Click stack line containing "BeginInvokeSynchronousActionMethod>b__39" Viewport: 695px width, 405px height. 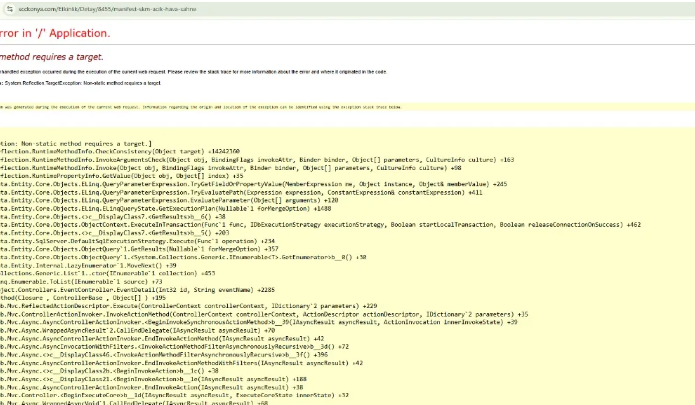[x=259, y=322]
